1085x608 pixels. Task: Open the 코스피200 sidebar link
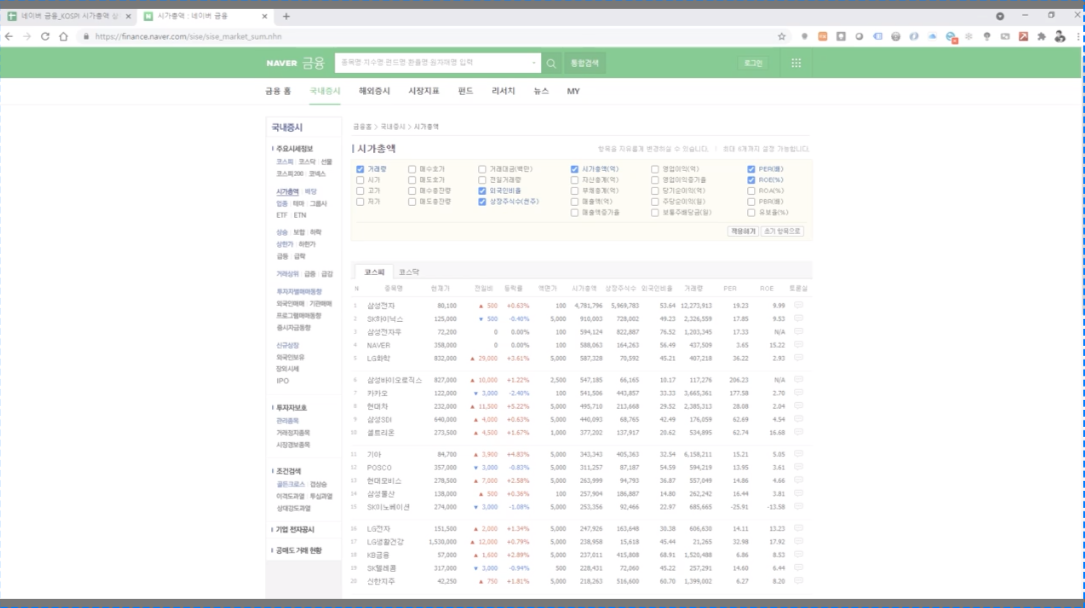point(290,174)
